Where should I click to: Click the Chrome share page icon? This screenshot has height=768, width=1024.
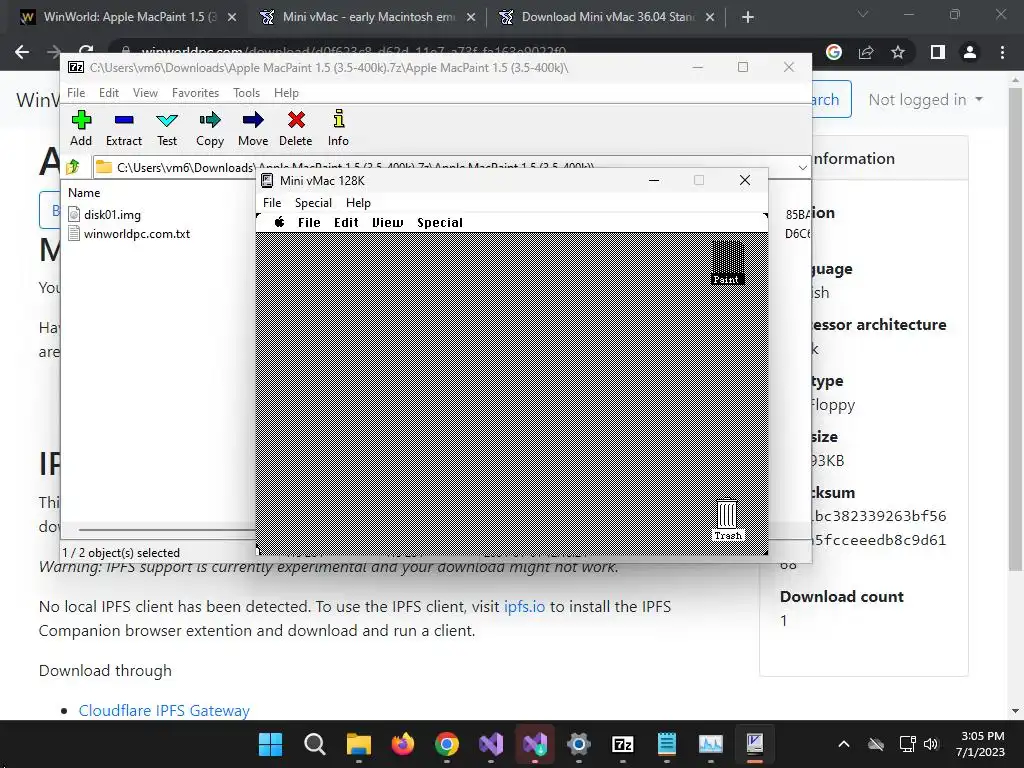pyautogui.click(x=866, y=52)
